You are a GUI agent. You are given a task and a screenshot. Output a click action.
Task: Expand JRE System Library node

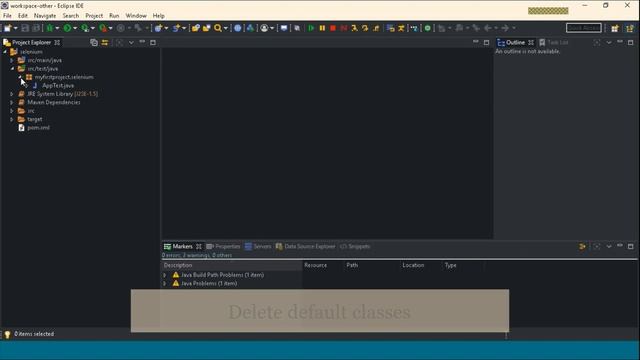pyautogui.click(x=12, y=94)
